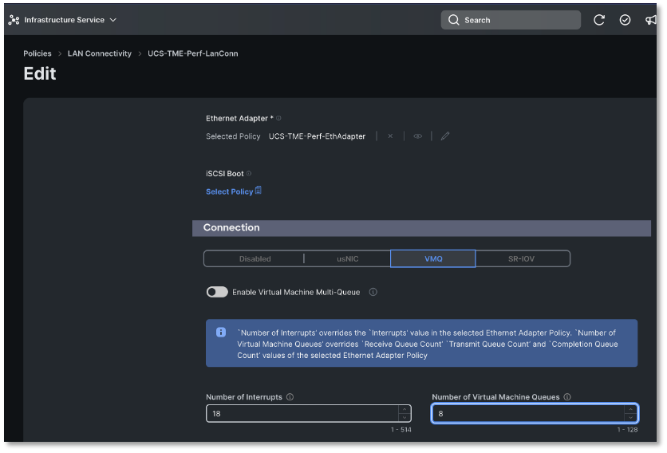Viewport: 667px width, 453px height.
Task: Click the refresh icon in header
Action: [599, 20]
